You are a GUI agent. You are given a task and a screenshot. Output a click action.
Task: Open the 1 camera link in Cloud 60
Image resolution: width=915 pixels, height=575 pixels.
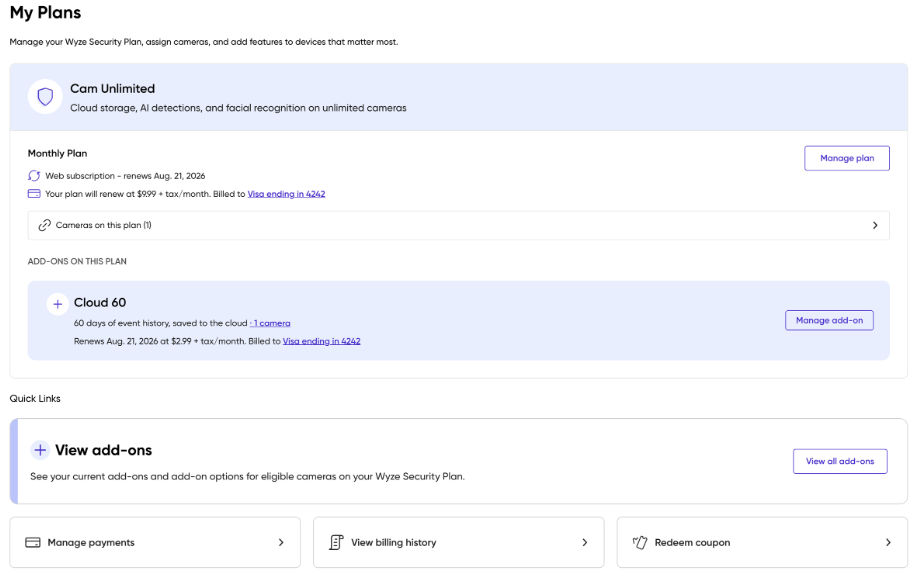click(x=270, y=323)
